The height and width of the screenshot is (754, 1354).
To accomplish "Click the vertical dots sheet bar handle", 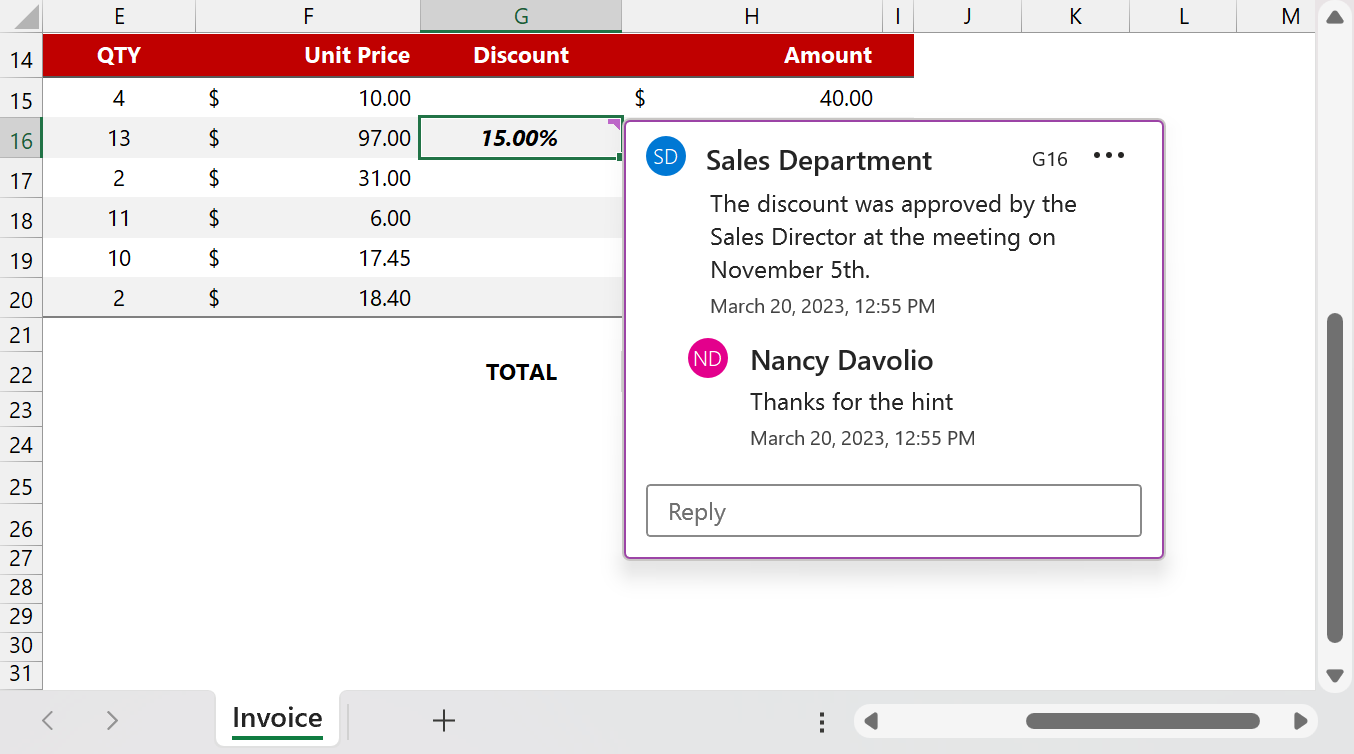I will click(821, 722).
